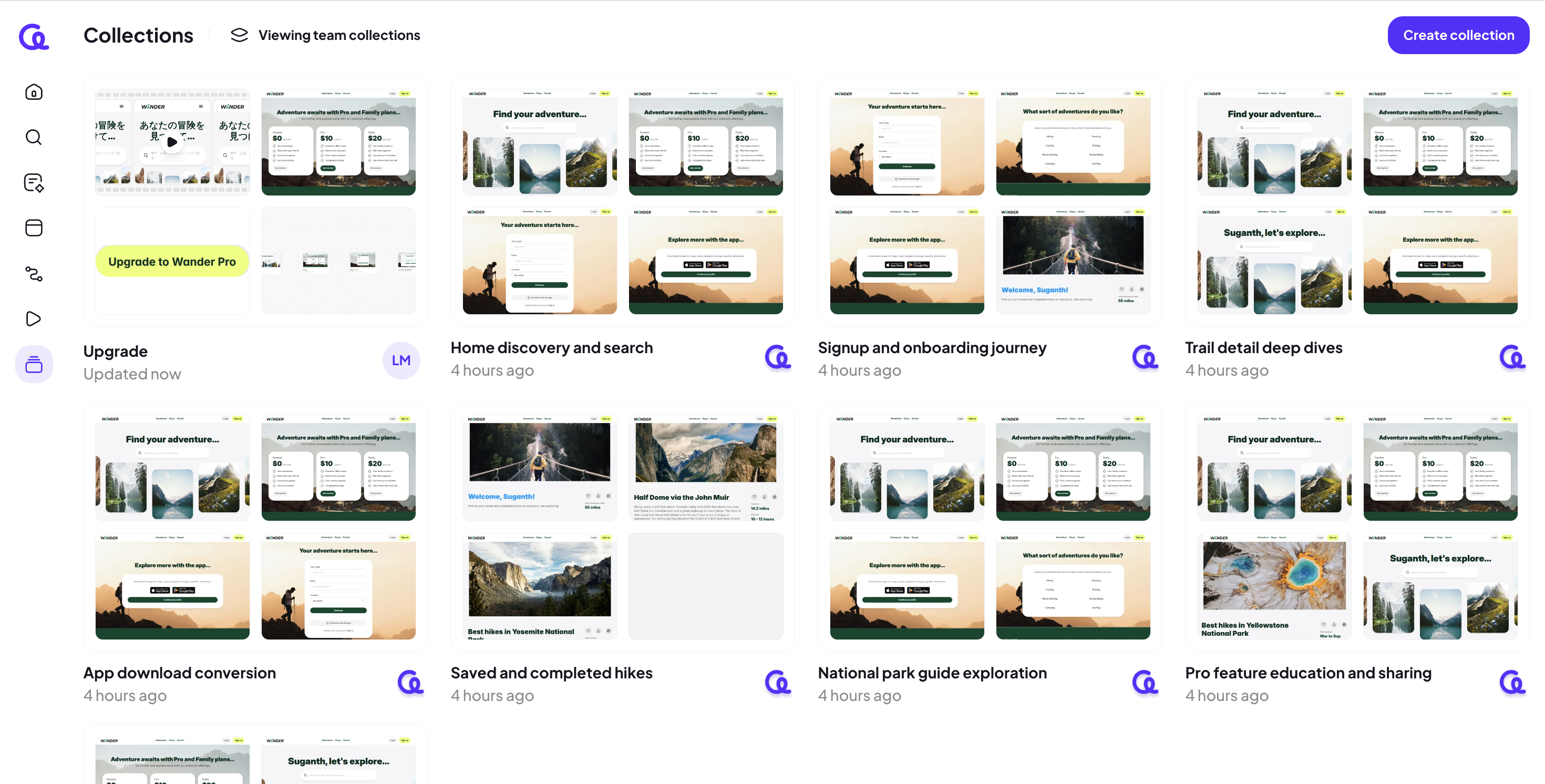
Task: Open the Signup and onboarding journey collection
Action: click(931, 348)
